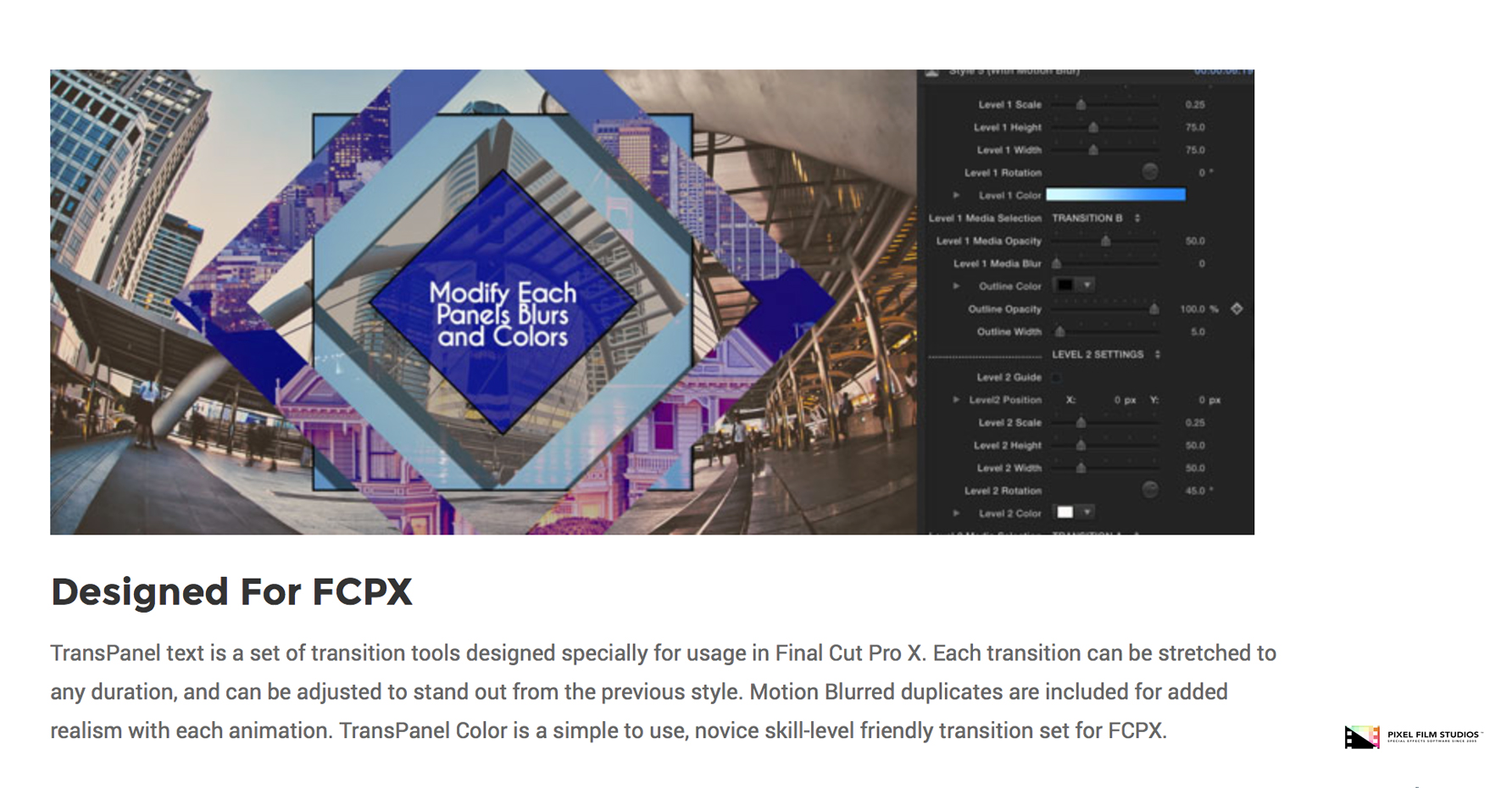This screenshot has width=1512, height=788.
Task: Click the Level2 Position Y value field
Action: tap(1209, 400)
